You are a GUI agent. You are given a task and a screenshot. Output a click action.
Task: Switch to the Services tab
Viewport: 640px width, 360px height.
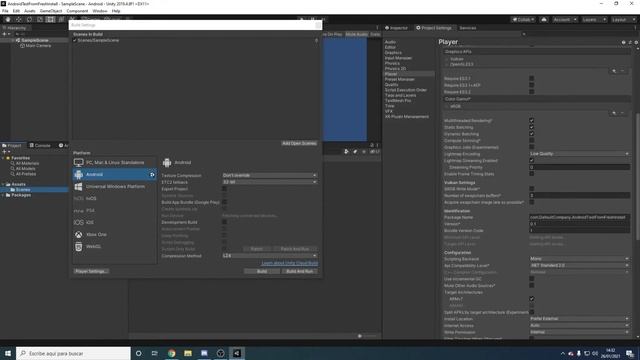[468, 28]
